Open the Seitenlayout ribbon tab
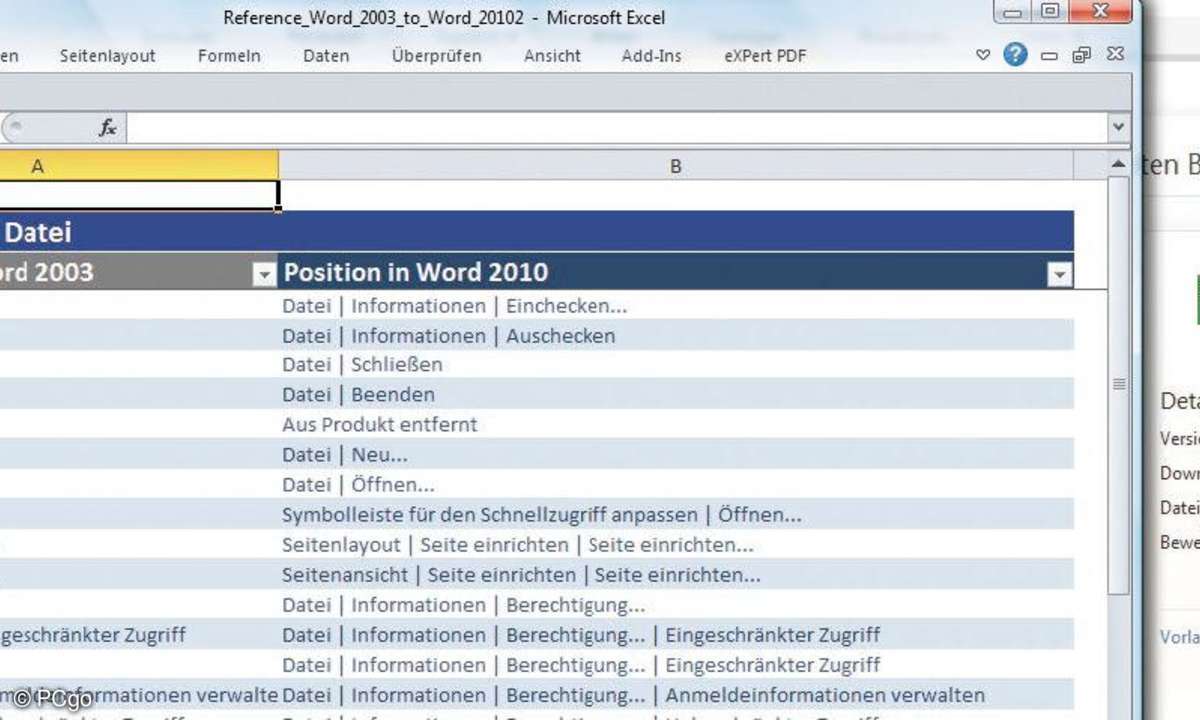 pos(107,56)
